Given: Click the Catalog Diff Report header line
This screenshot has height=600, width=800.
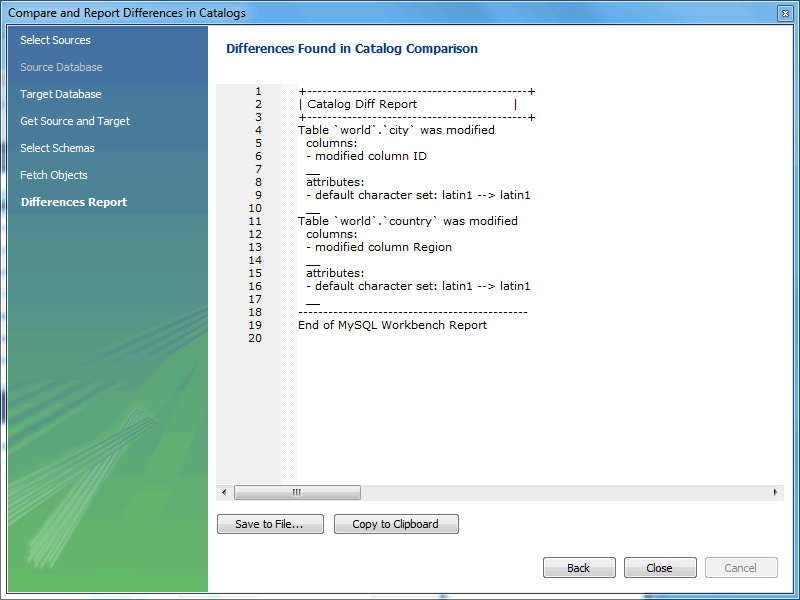Looking at the screenshot, I should pyautogui.click(x=362, y=104).
